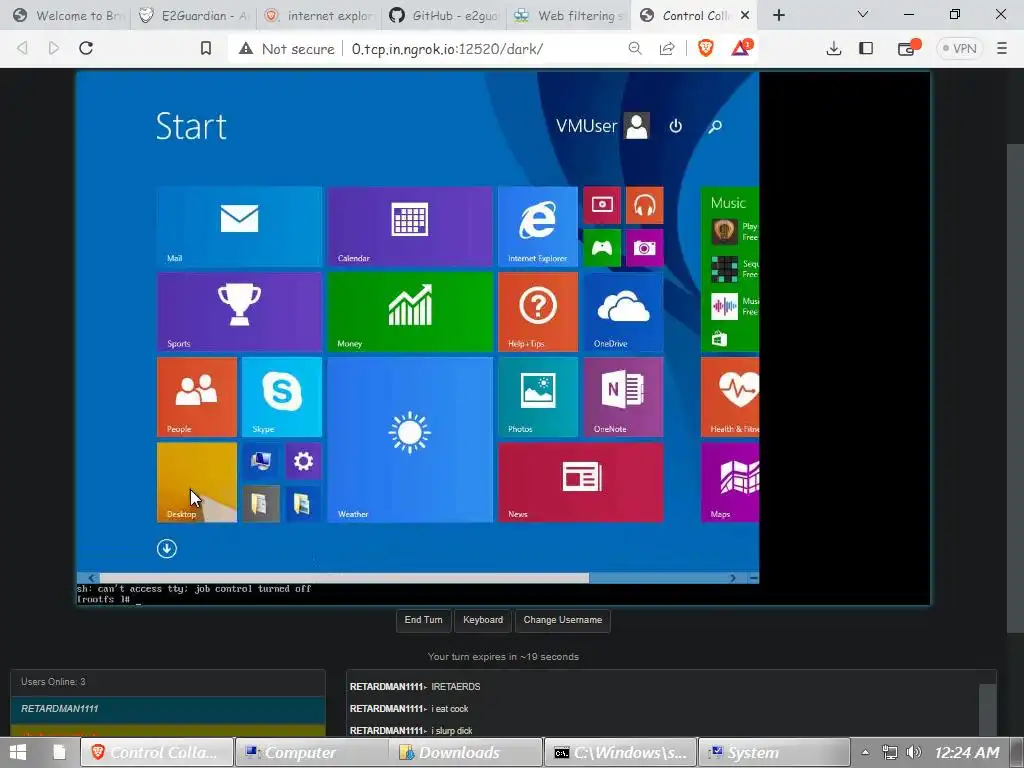Open the Calendar tile

(x=409, y=227)
